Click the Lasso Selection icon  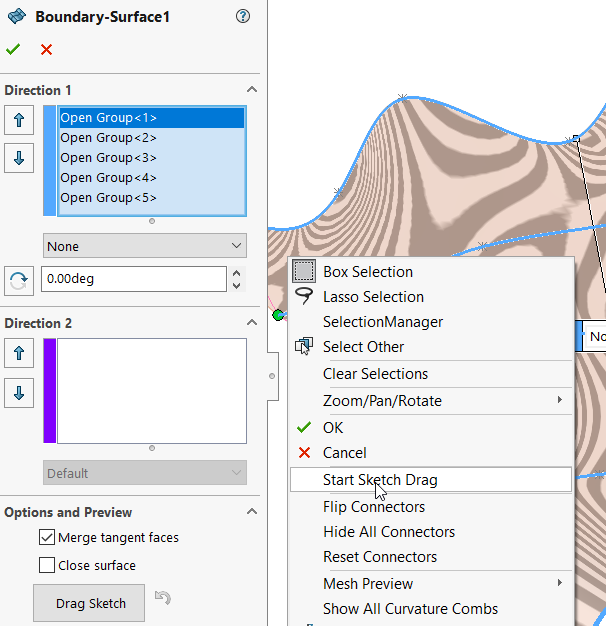pyautogui.click(x=304, y=296)
